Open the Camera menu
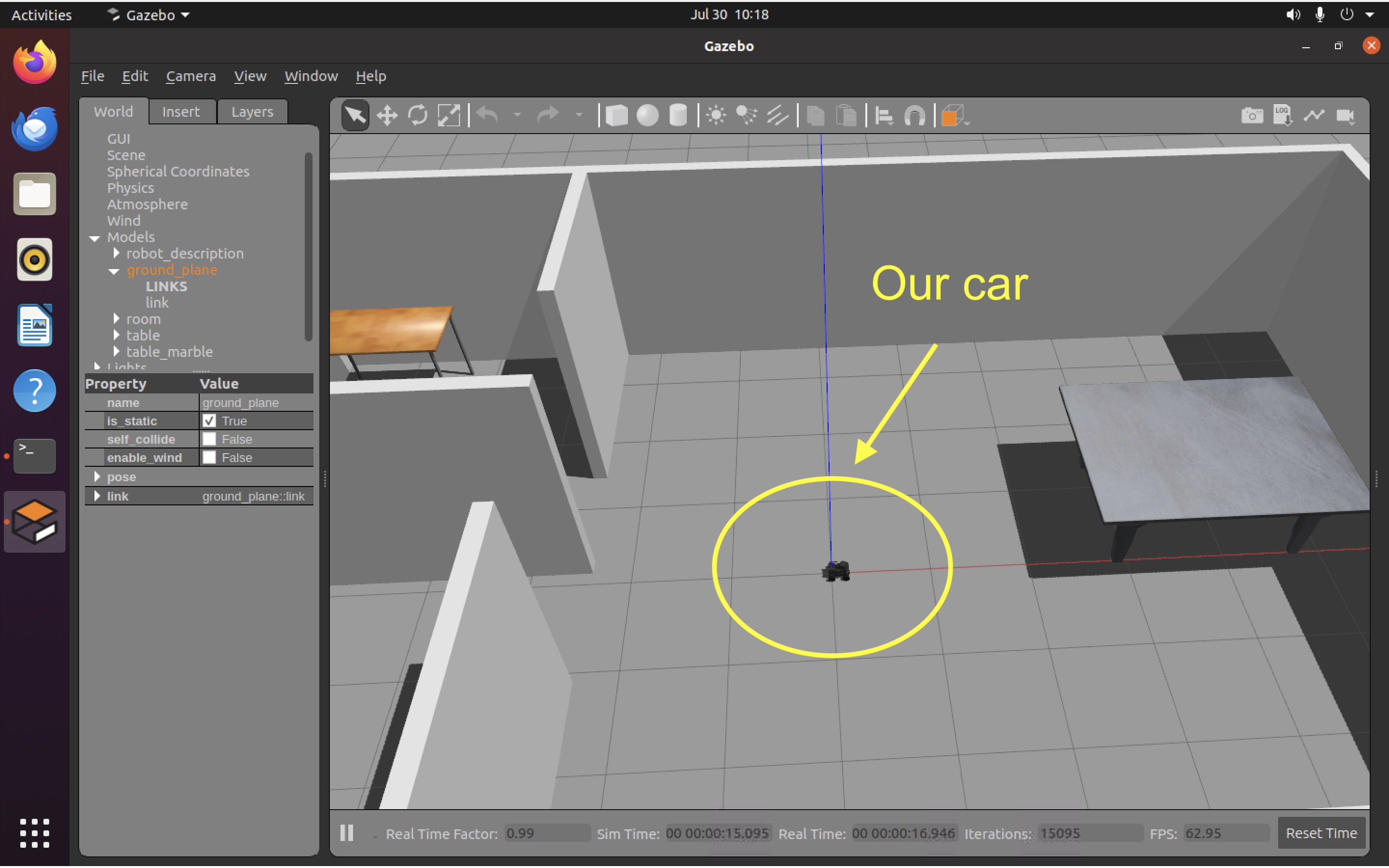 point(191,76)
